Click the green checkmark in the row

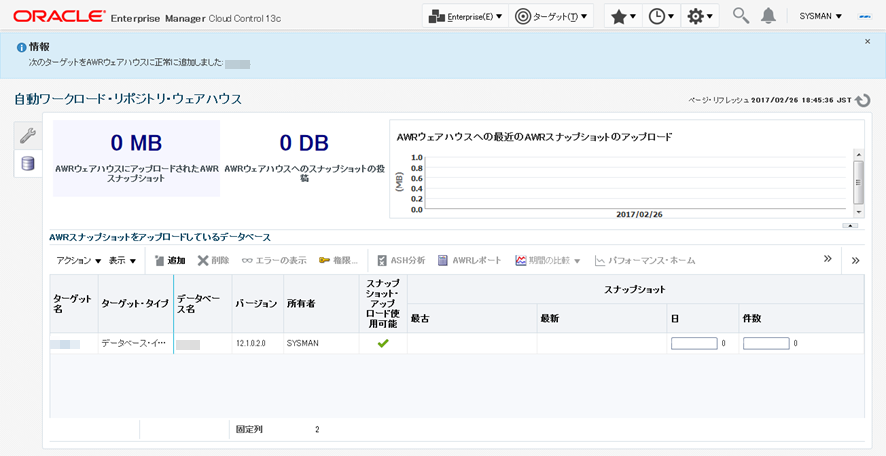[383, 343]
